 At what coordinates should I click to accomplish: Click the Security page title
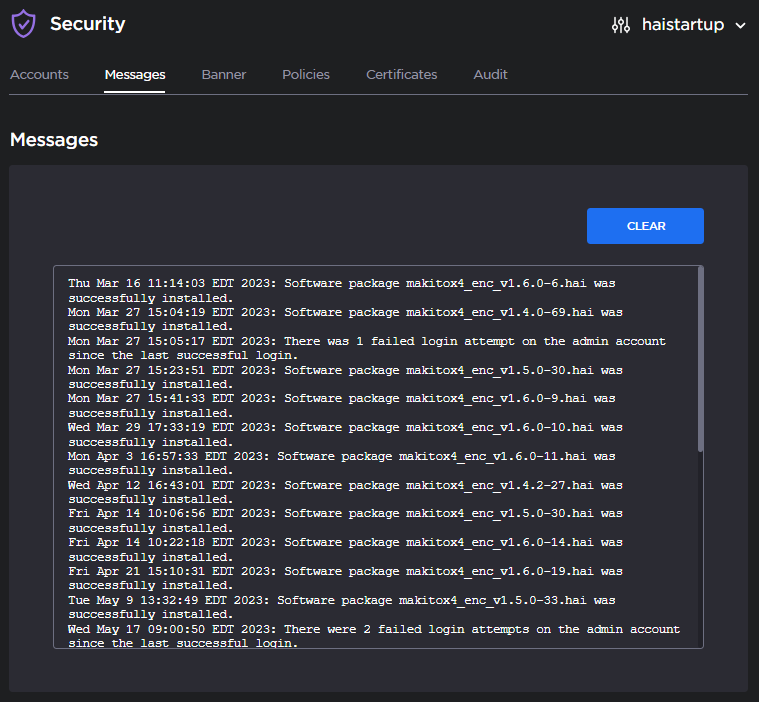(x=88, y=24)
